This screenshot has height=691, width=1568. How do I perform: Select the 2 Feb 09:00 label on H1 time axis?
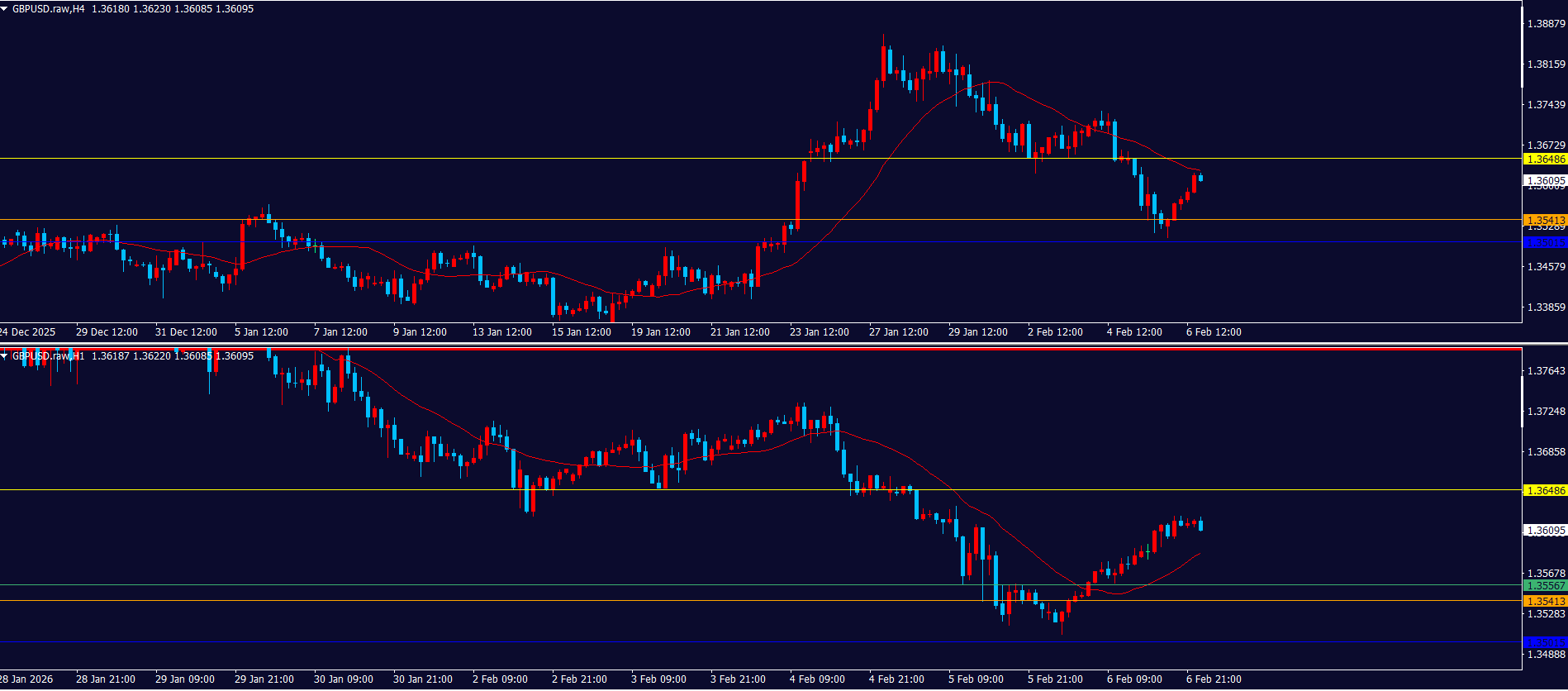pos(500,679)
